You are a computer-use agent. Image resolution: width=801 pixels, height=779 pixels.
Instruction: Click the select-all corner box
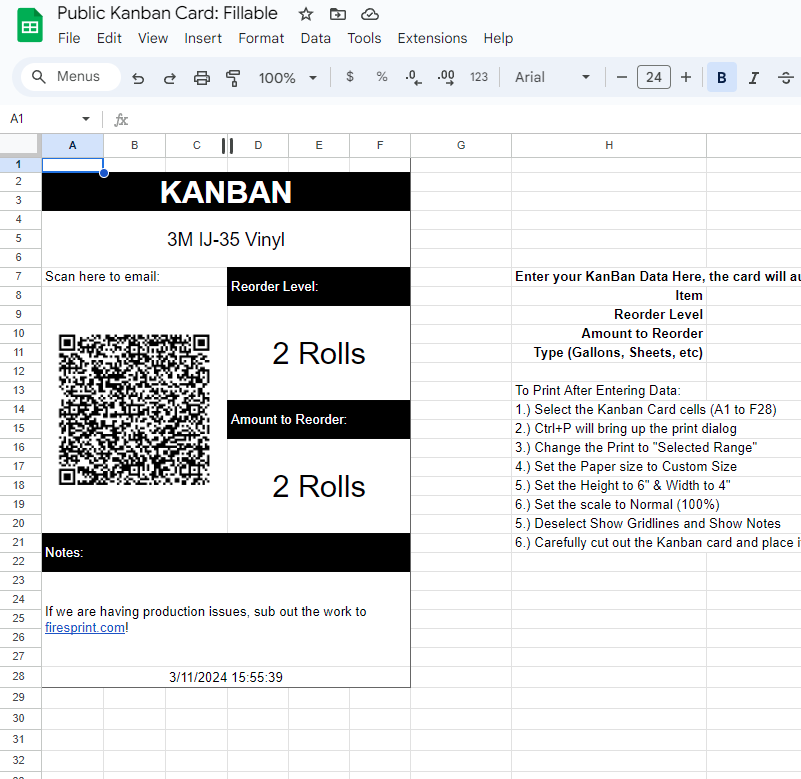pyautogui.click(x=20, y=145)
